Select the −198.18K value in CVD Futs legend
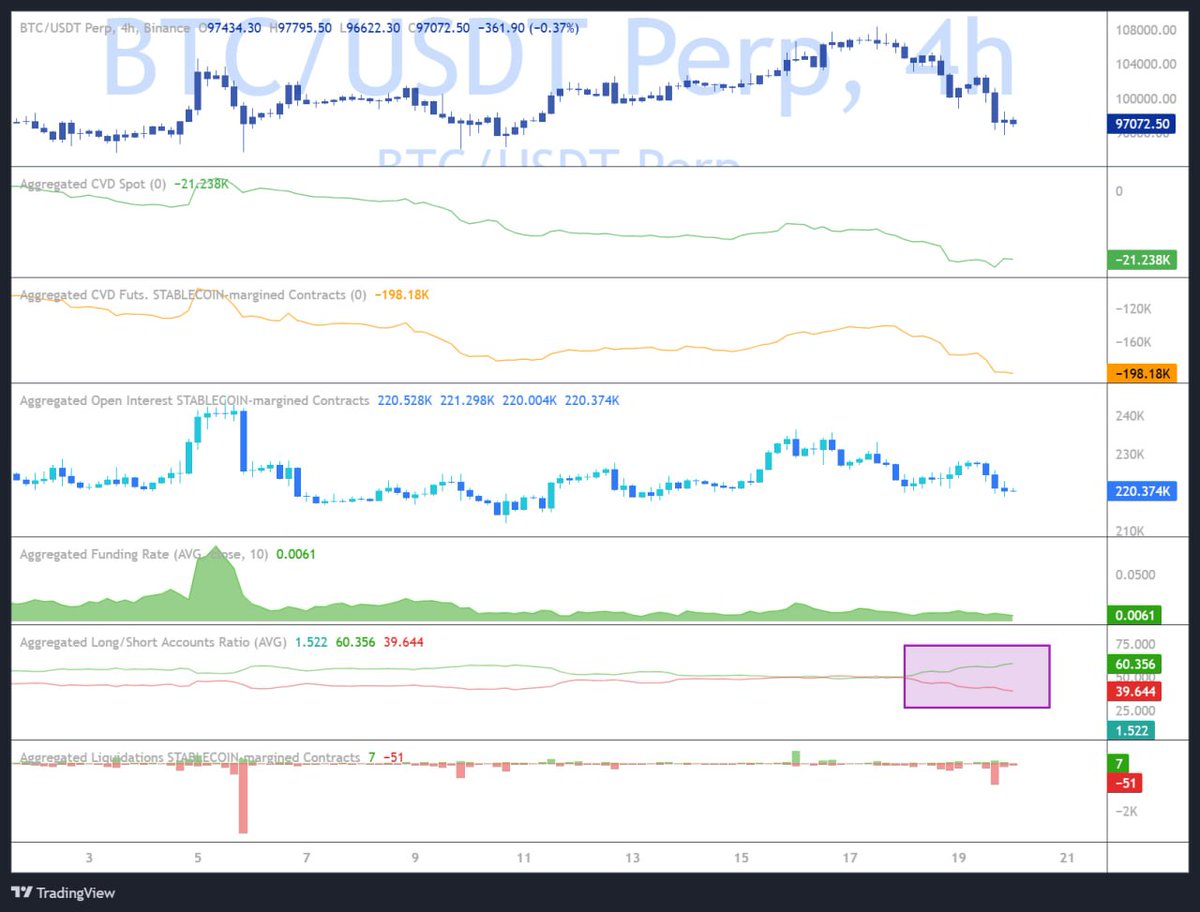This screenshot has height=912, width=1200. point(402,294)
